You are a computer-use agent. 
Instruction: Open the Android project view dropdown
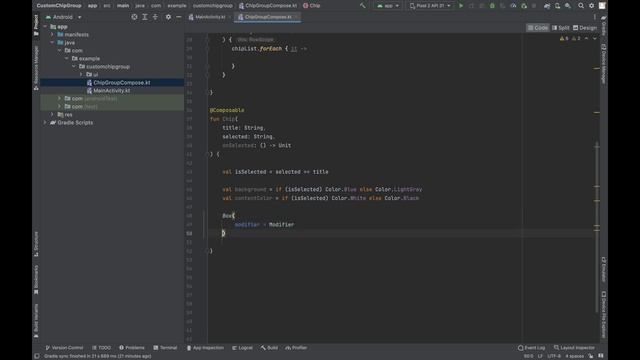(63, 17)
